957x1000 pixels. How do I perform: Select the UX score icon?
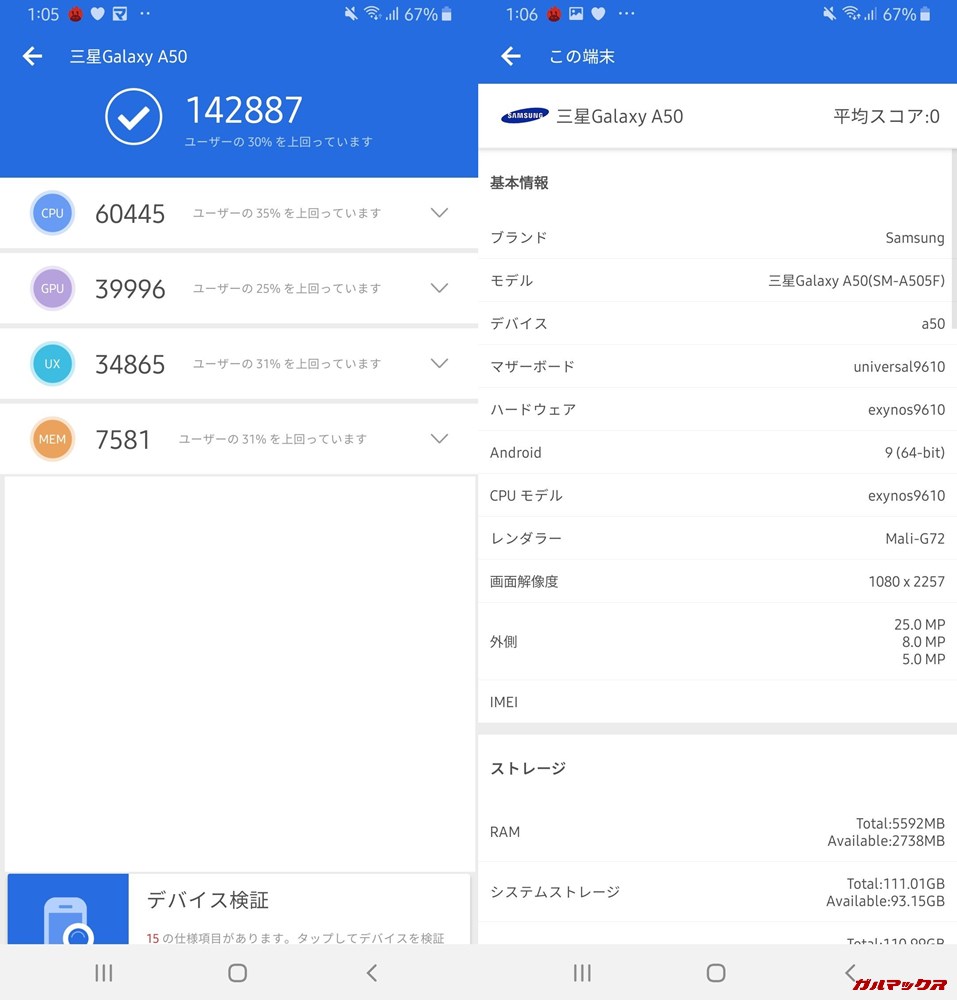point(52,363)
